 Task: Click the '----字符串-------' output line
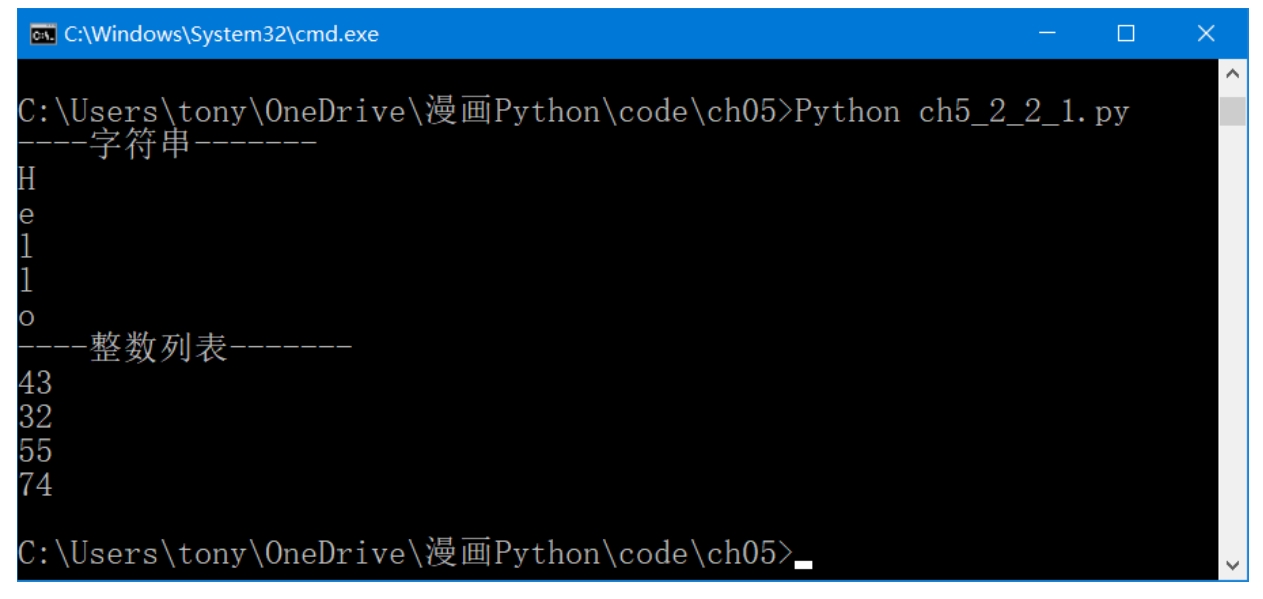pyautogui.click(x=168, y=145)
